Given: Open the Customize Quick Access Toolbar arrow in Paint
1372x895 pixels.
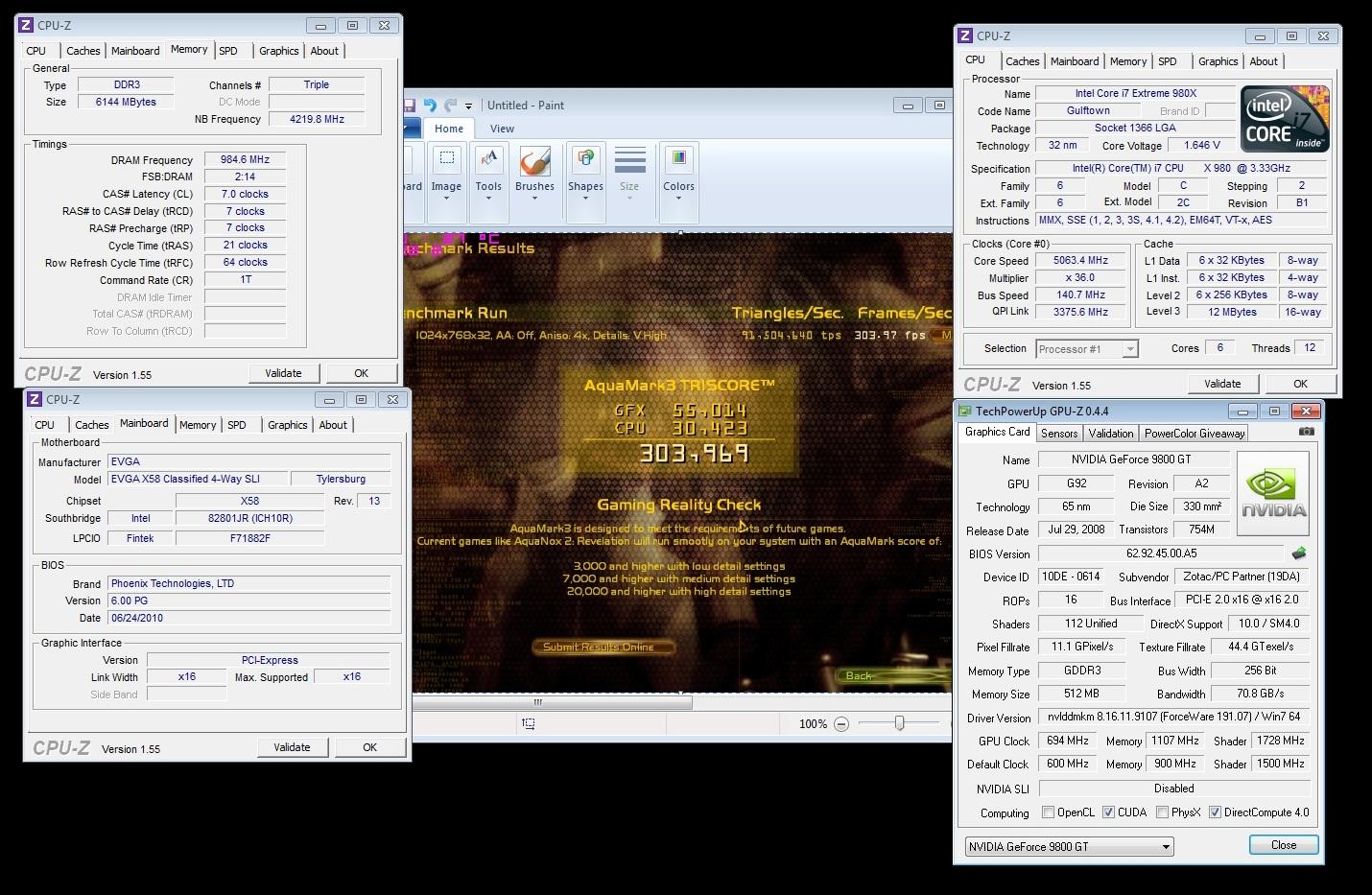Looking at the screenshot, I should pyautogui.click(x=468, y=106).
